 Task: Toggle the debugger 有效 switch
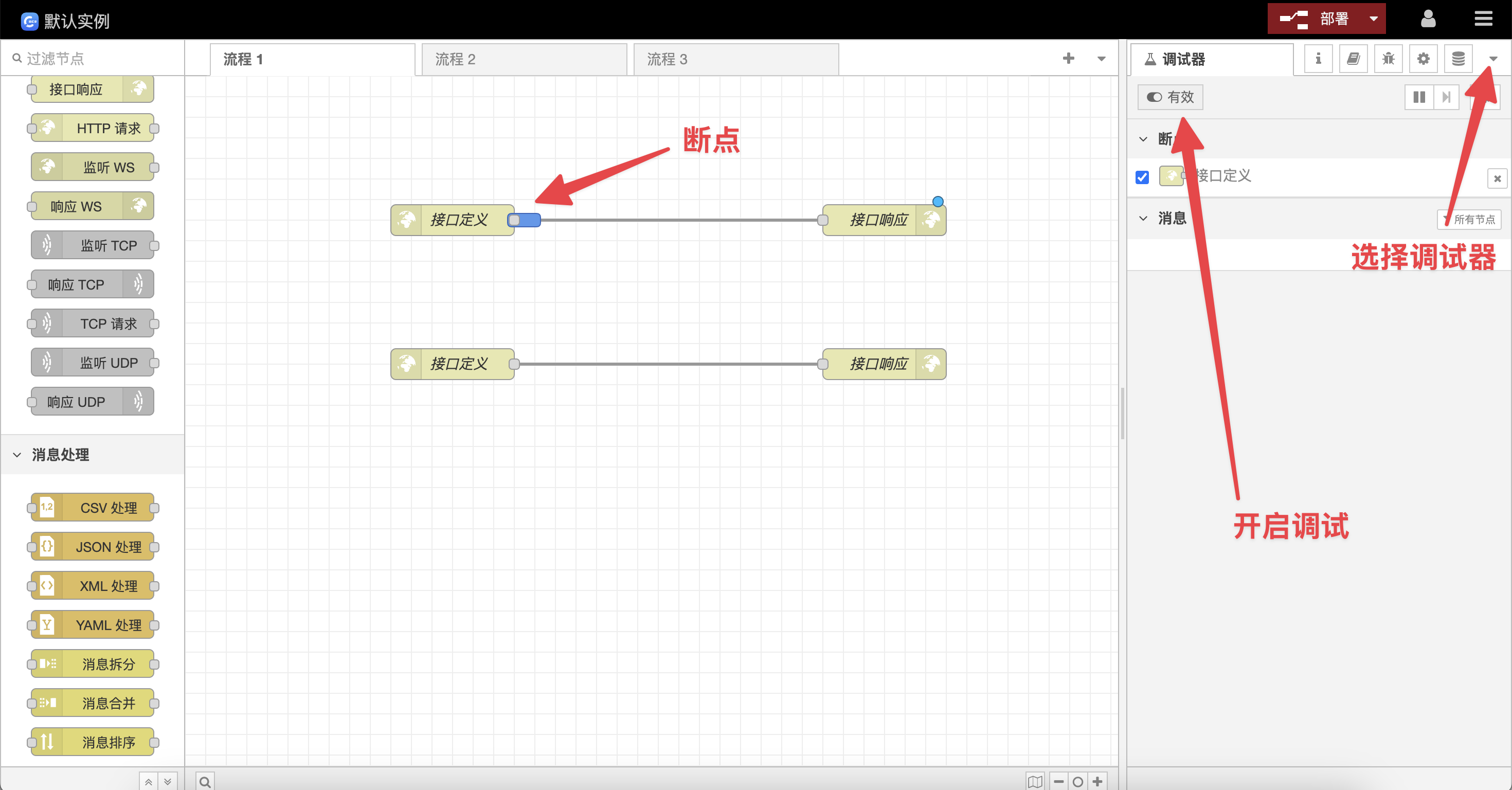(1170, 97)
